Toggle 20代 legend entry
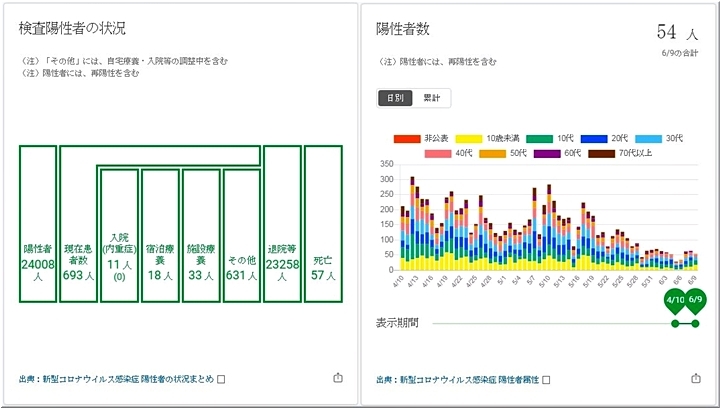This screenshot has height=408, width=720. coord(609,137)
